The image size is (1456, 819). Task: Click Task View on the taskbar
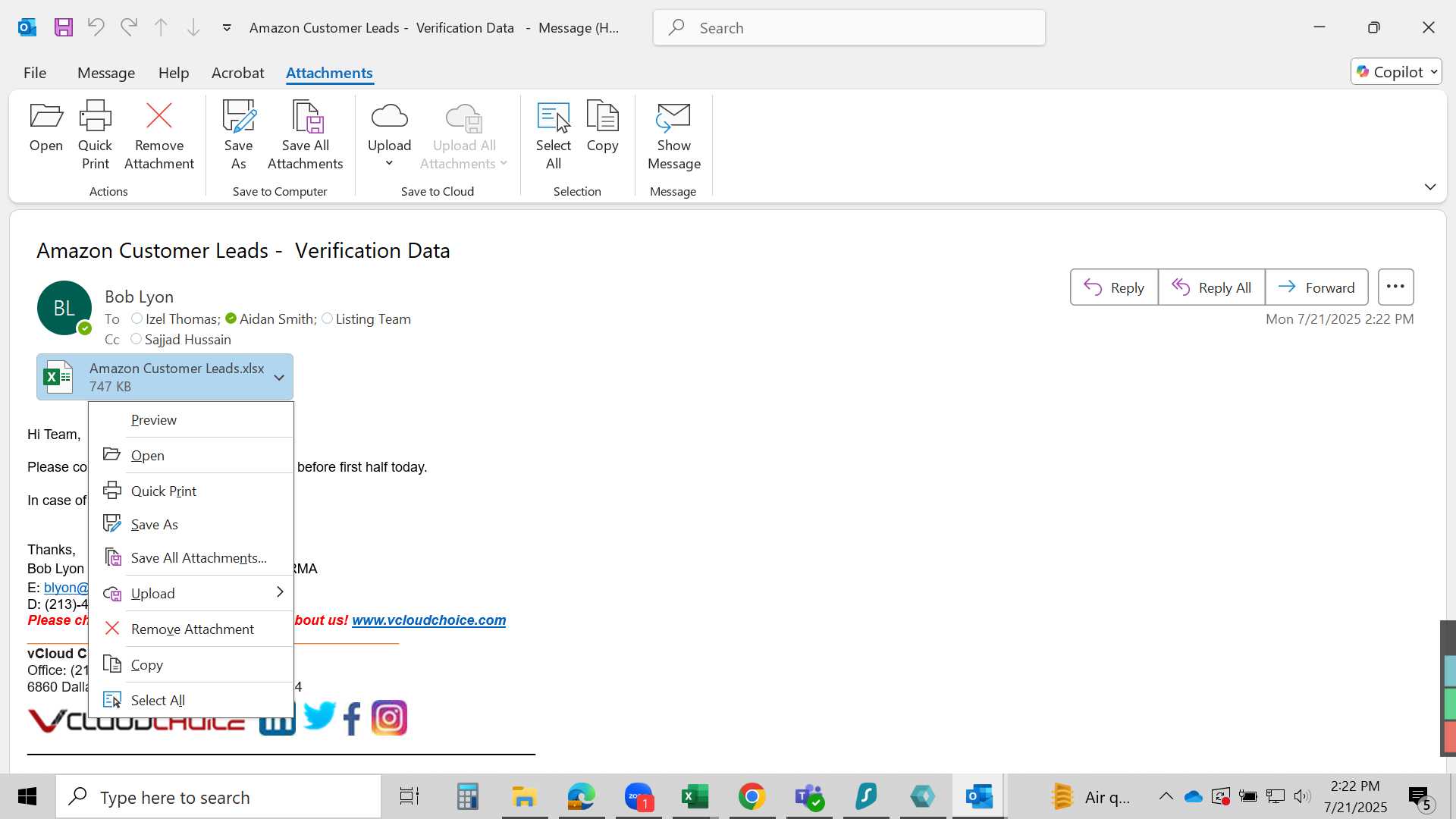(x=409, y=797)
